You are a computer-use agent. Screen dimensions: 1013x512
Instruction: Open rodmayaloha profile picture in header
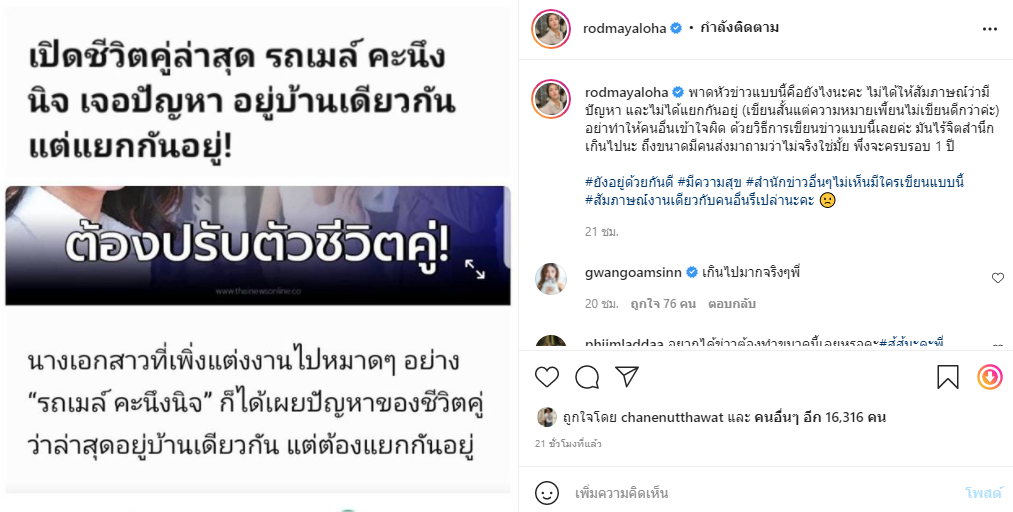pos(551,29)
